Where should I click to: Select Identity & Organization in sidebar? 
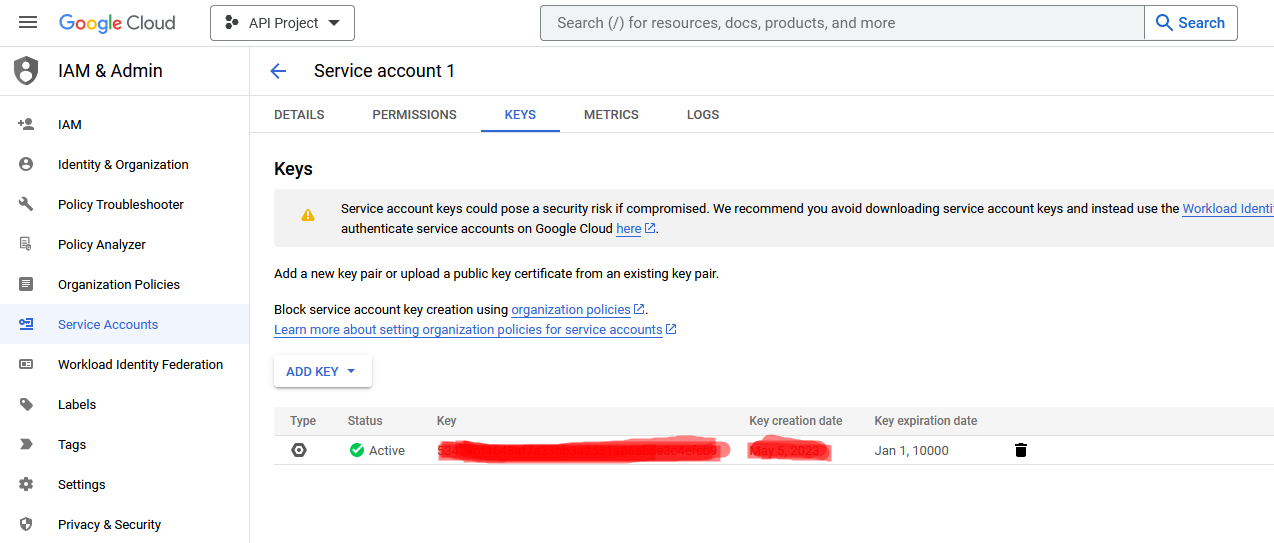(x=123, y=164)
